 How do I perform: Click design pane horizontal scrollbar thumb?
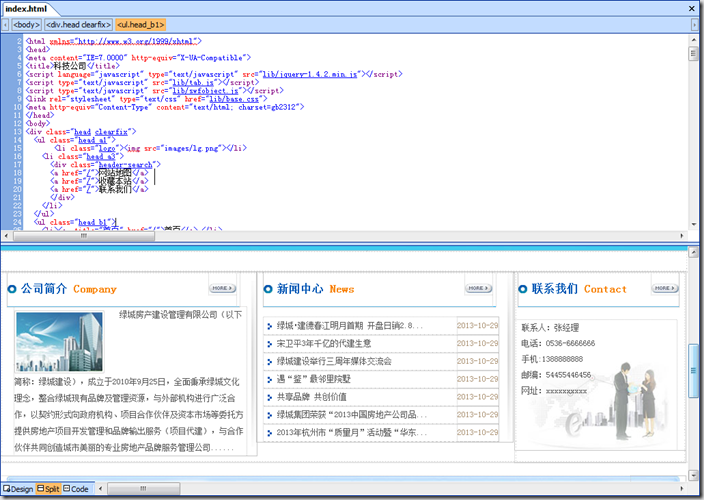pyautogui.click(x=143, y=488)
